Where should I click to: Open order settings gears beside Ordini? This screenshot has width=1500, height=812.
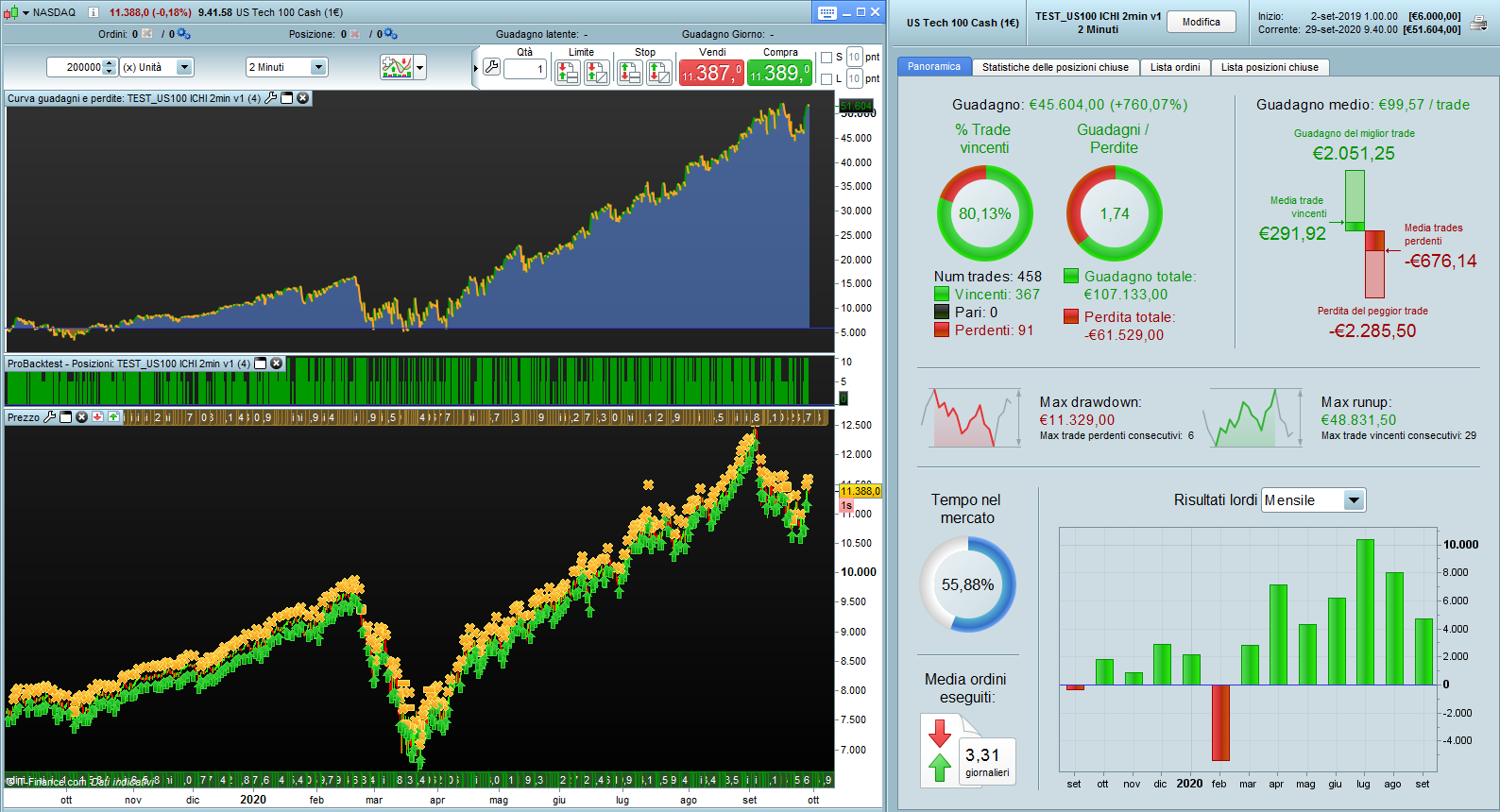tap(183, 34)
